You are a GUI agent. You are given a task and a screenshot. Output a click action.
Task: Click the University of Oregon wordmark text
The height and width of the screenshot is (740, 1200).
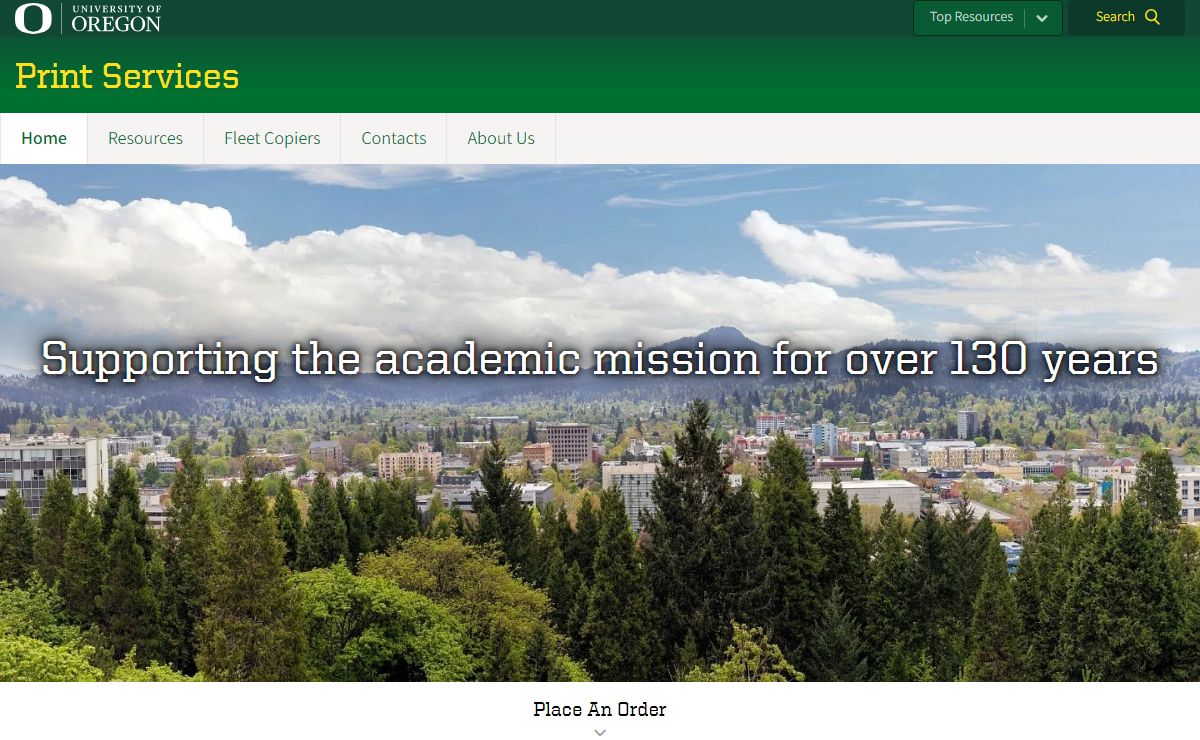[116, 18]
